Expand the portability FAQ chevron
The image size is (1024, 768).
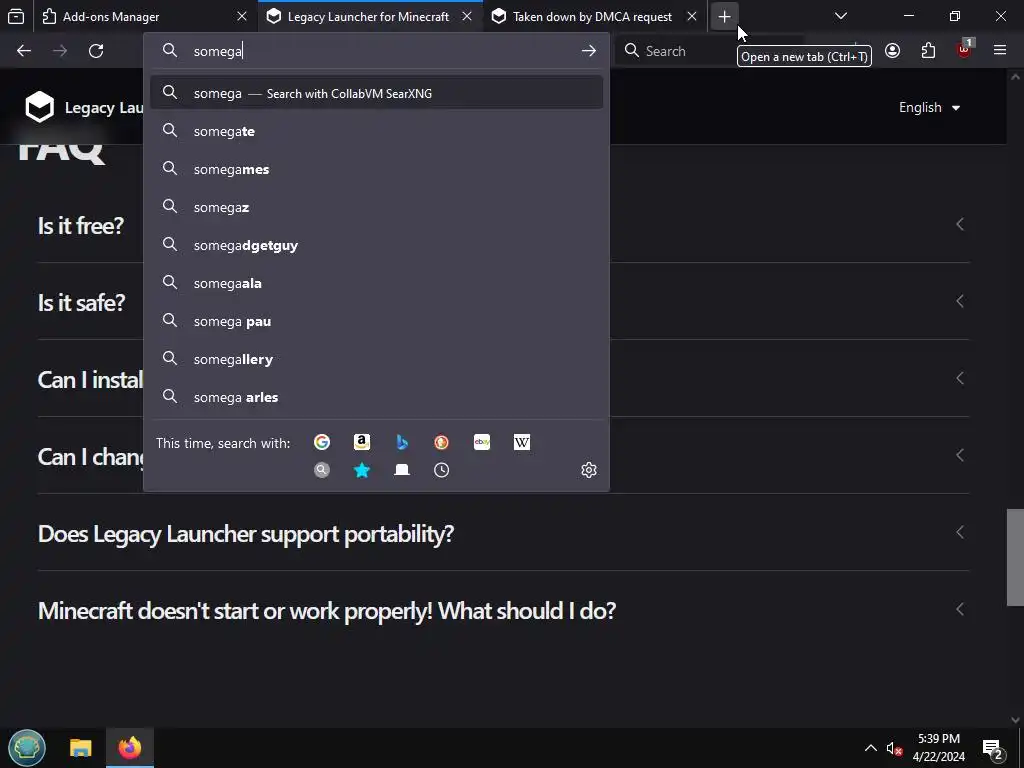(x=960, y=532)
